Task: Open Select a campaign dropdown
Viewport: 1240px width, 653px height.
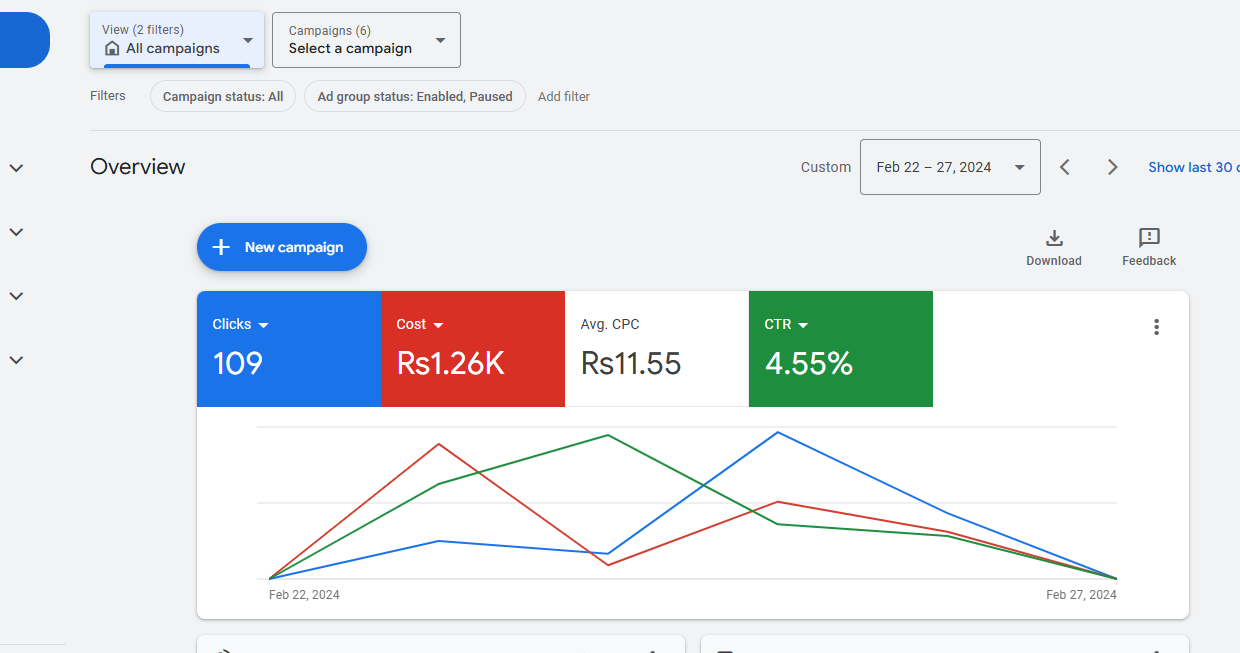Action: 366,40
